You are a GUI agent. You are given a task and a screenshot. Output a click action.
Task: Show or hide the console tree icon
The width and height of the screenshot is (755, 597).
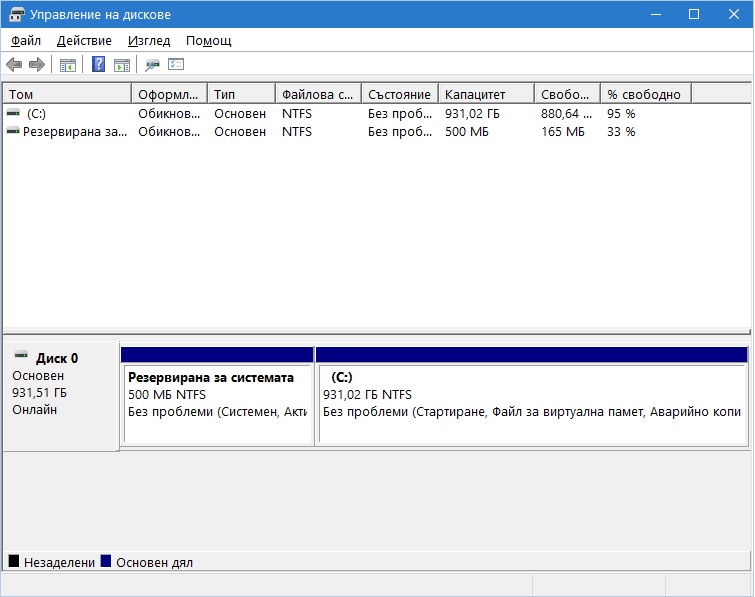(67, 65)
